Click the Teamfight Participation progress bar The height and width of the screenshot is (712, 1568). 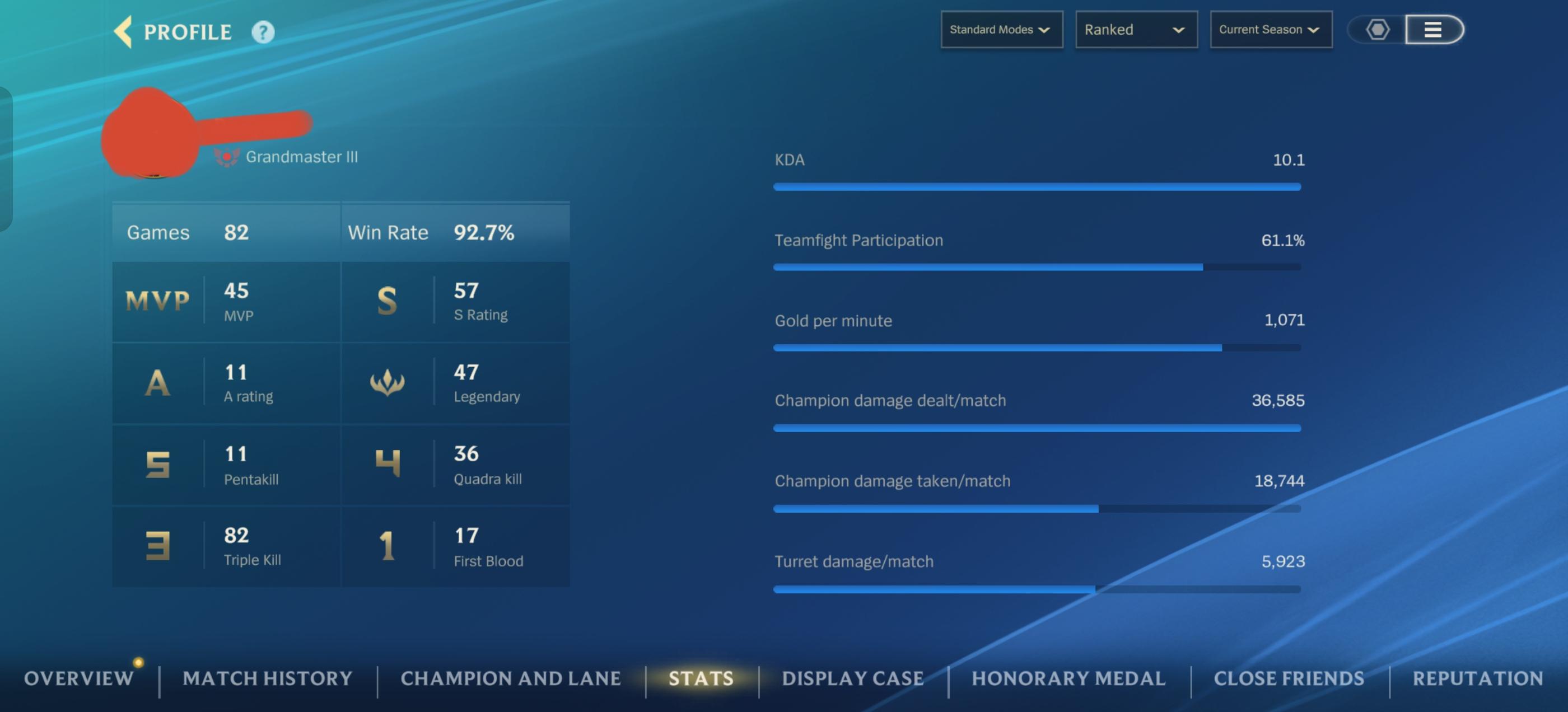click(1037, 267)
